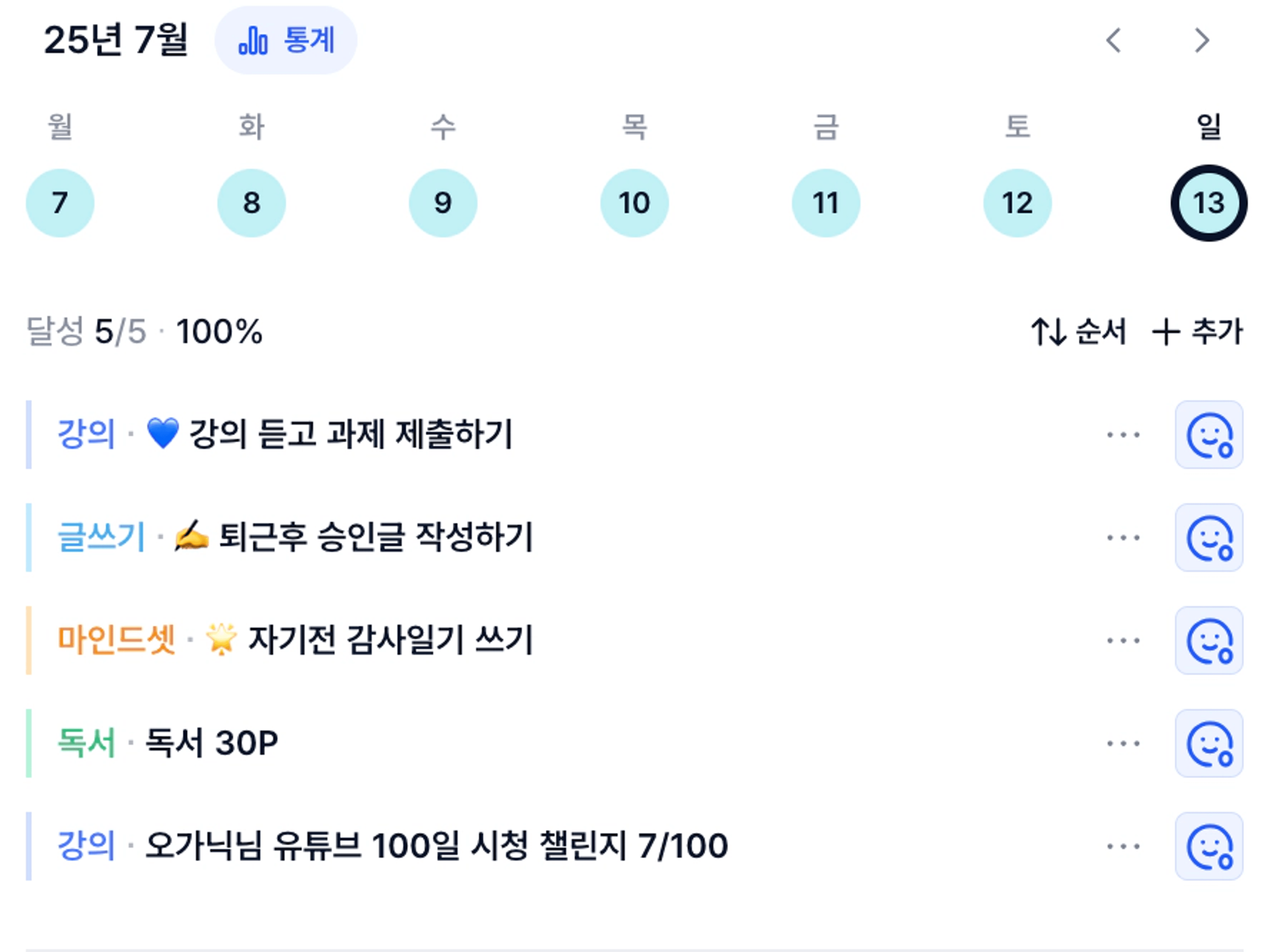
Task: Open more options for 자기전 감사일기 쓰기
Action: pyautogui.click(x=1123, y=640)
